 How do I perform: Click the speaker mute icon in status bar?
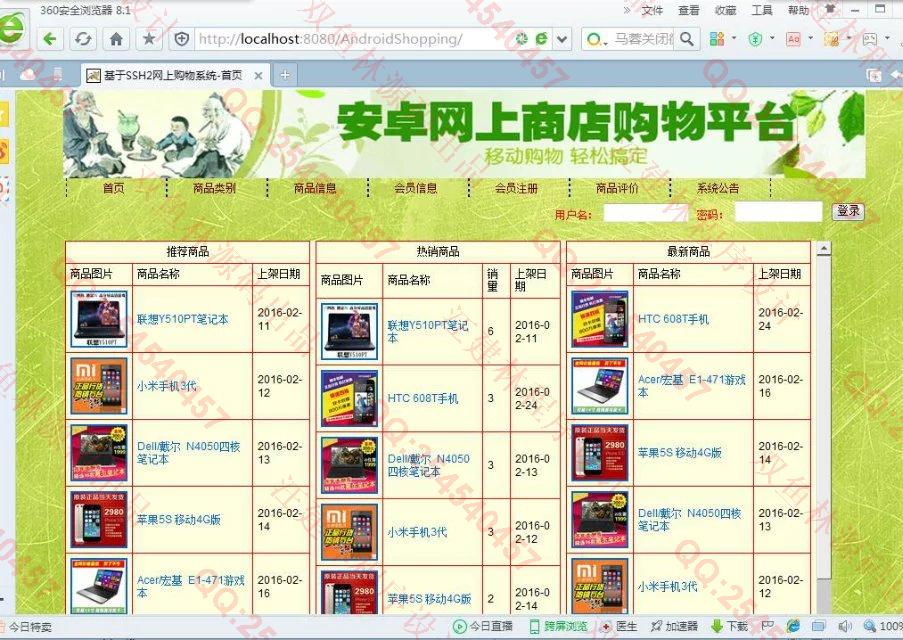pos(845,627)
